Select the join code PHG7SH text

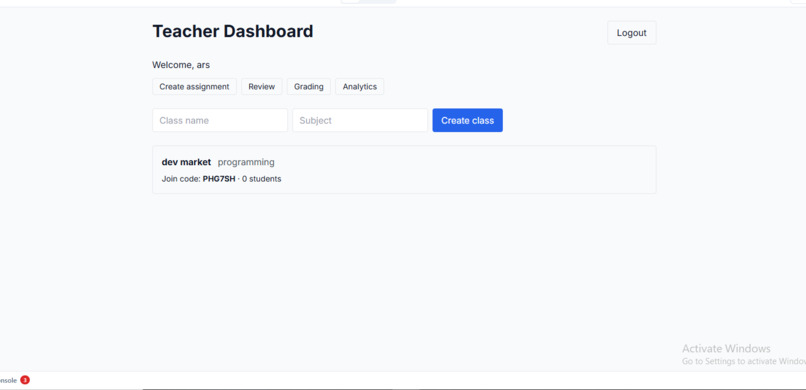pos(219,179)
